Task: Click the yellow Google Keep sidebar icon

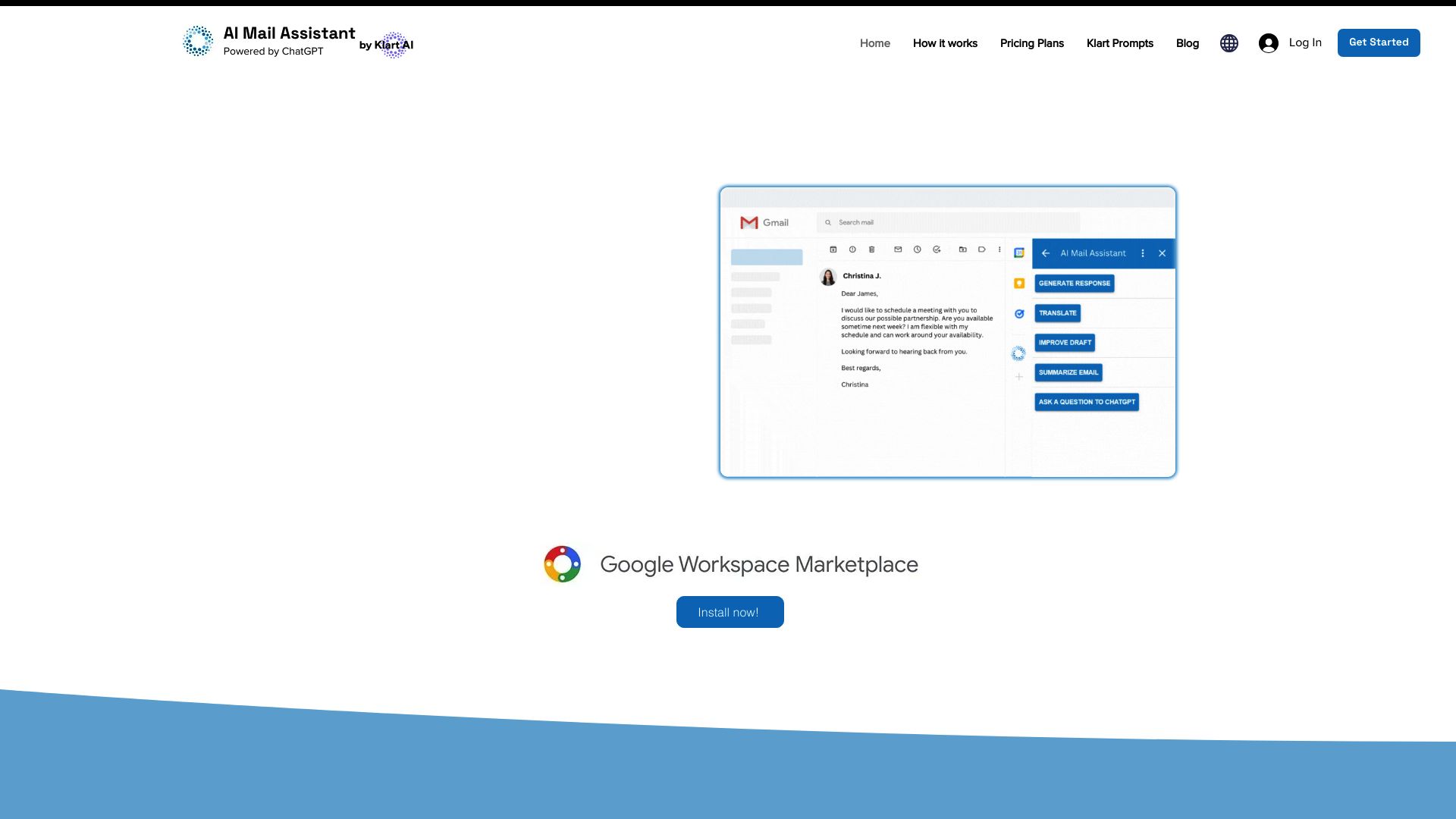Action: [1019, 283]
